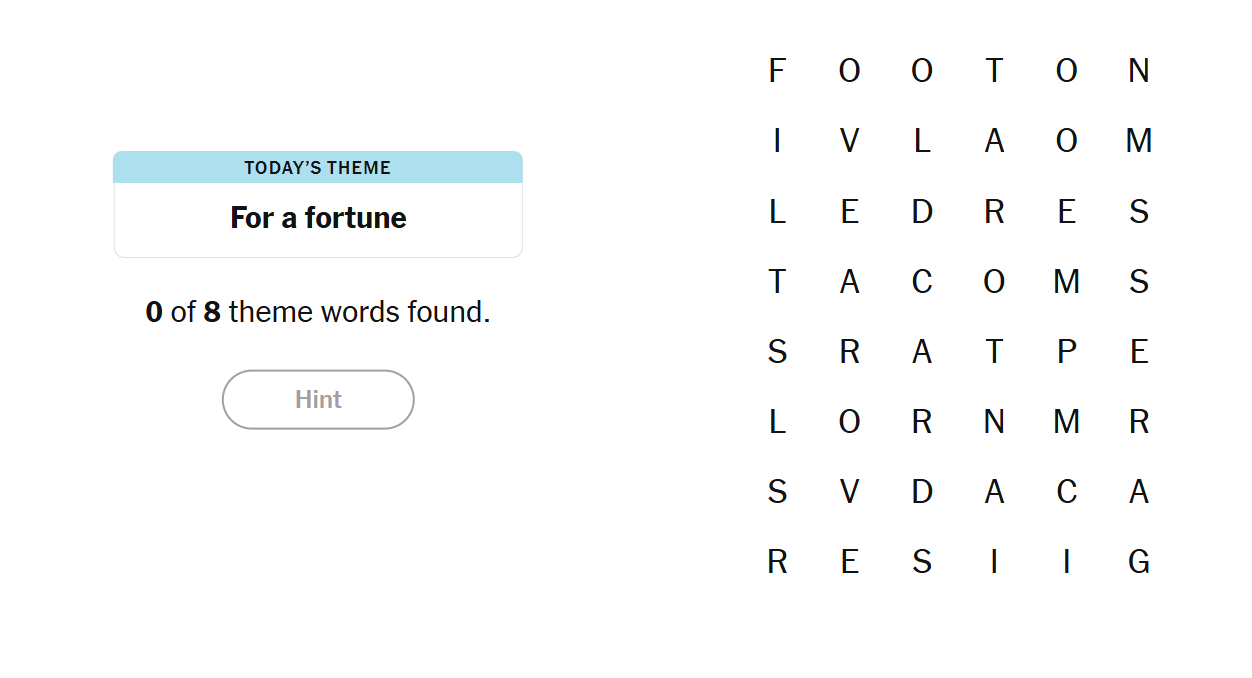The height and width of the screenshot is (678, 1252).
Task: Click the N ending the top row
Action: (x=1139, y=71)
